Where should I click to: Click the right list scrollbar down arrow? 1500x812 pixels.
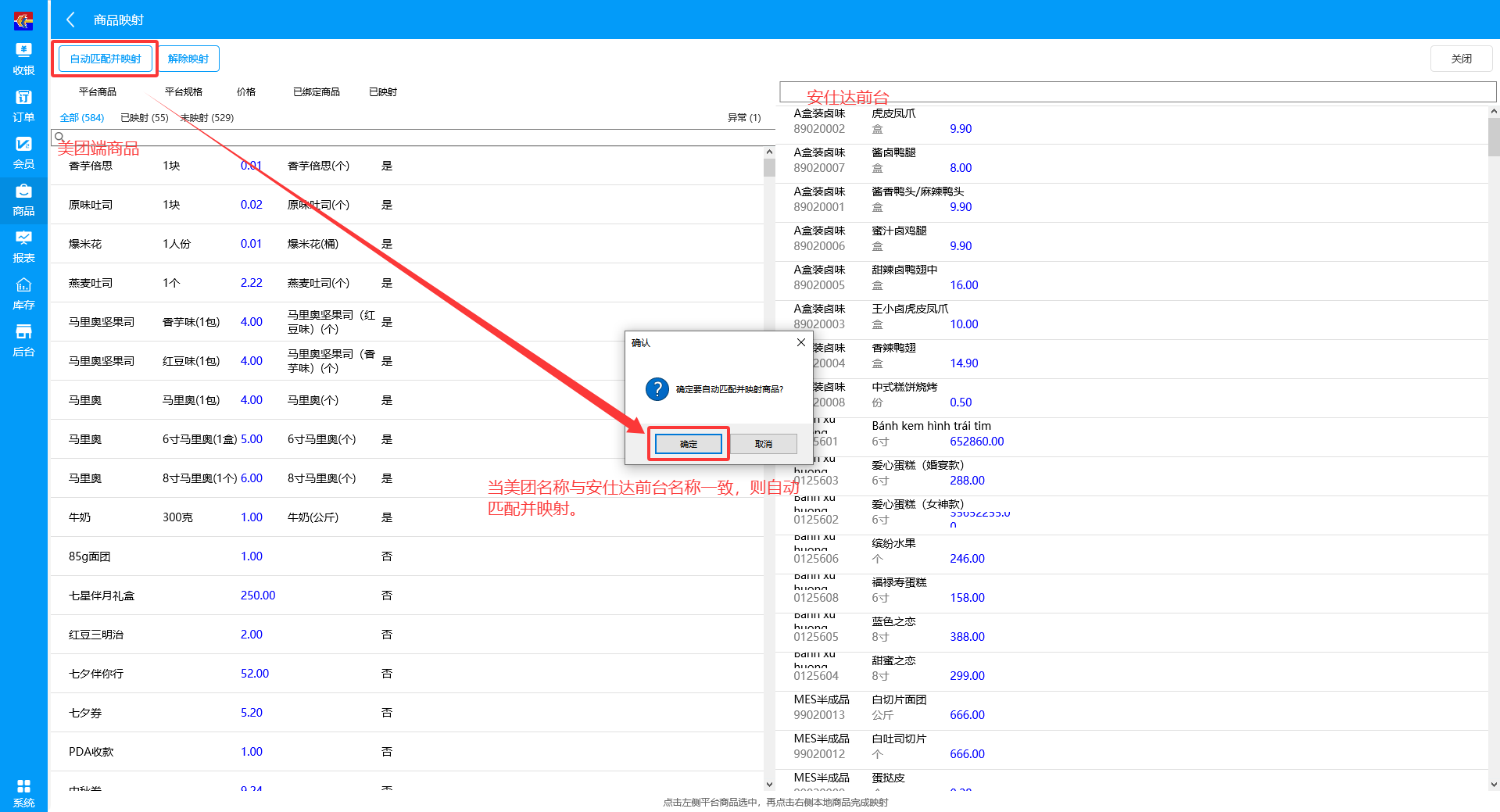point(1494,785)
